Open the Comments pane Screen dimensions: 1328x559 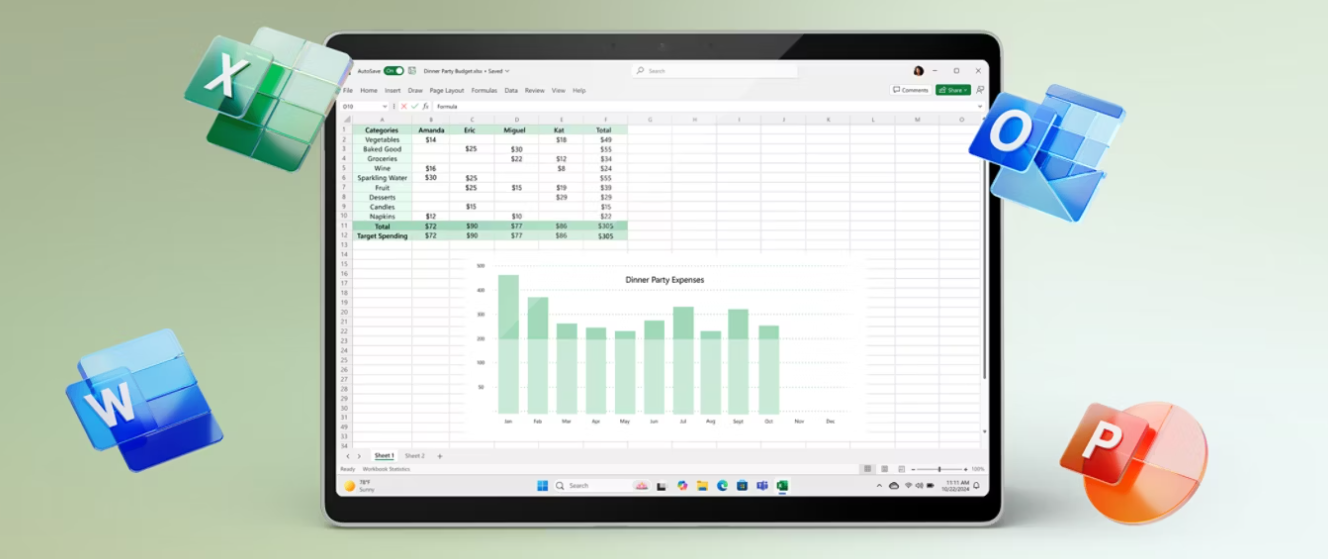tap(910, 90)
